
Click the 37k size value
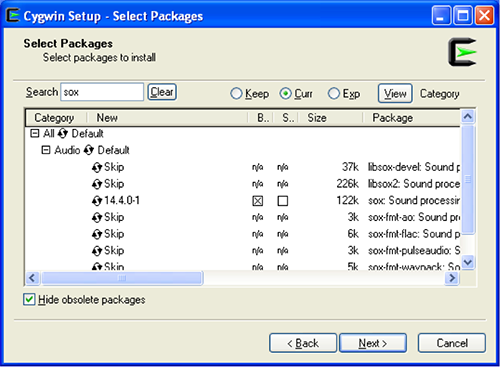350,167
